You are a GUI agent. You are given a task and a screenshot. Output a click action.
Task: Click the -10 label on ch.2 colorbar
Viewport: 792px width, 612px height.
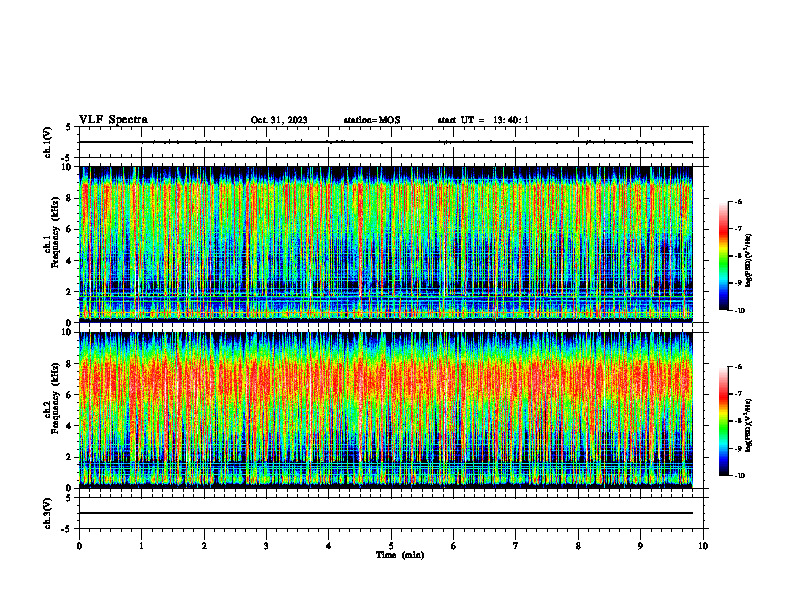(x=739, y=476)
